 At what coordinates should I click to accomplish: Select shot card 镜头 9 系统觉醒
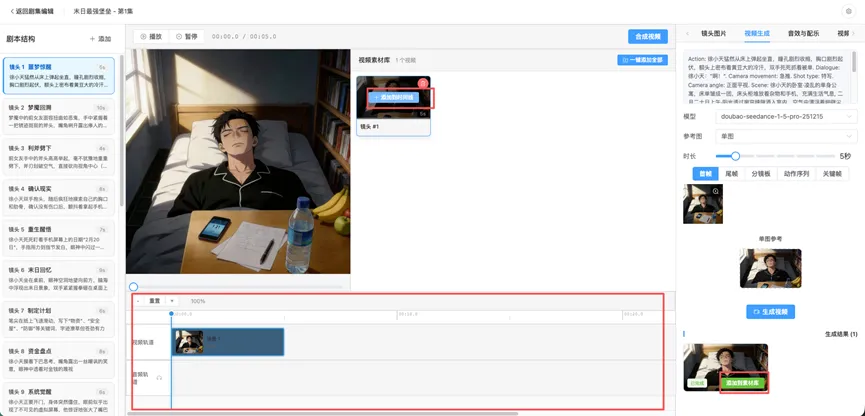[58, 398]
